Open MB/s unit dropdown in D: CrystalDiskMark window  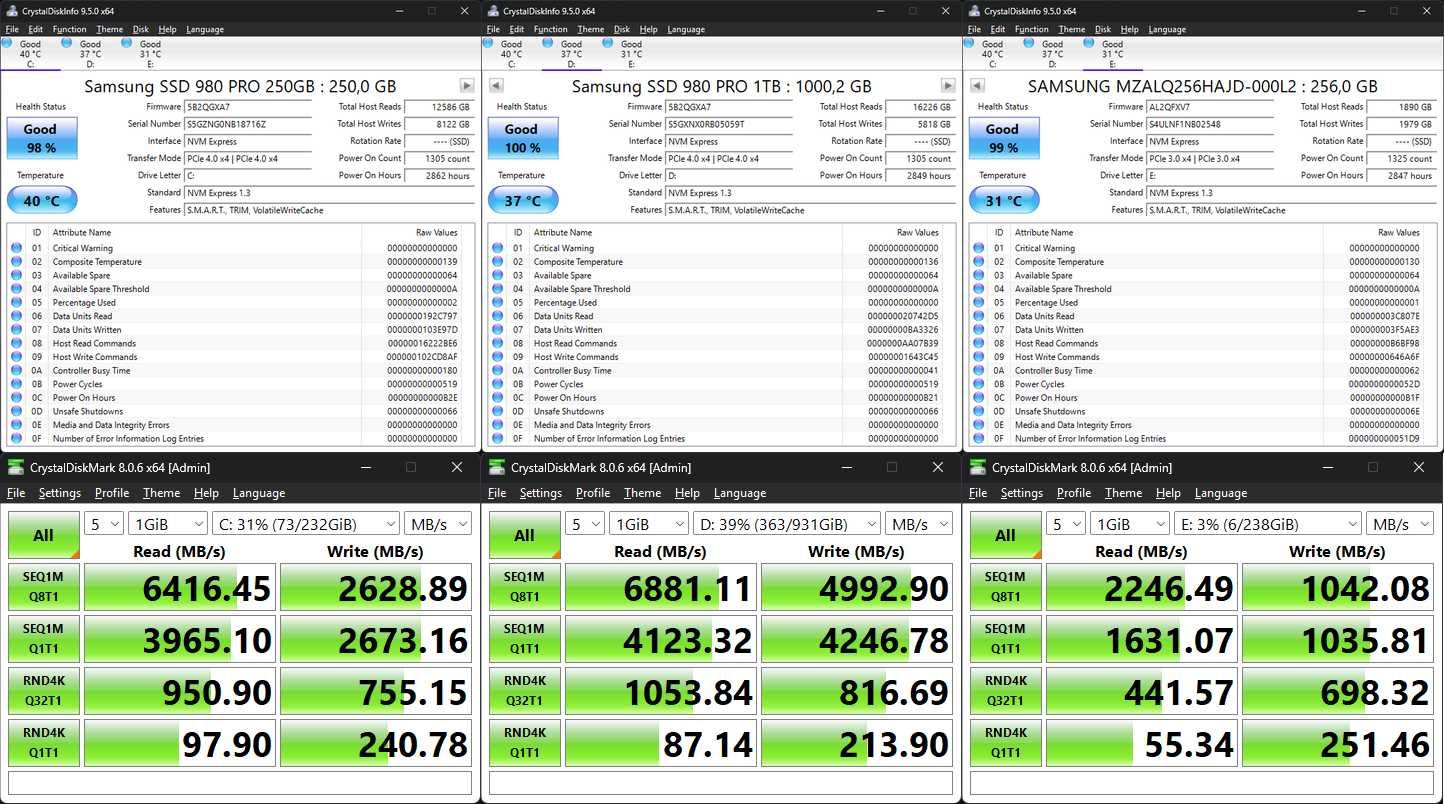click(918, 524)
